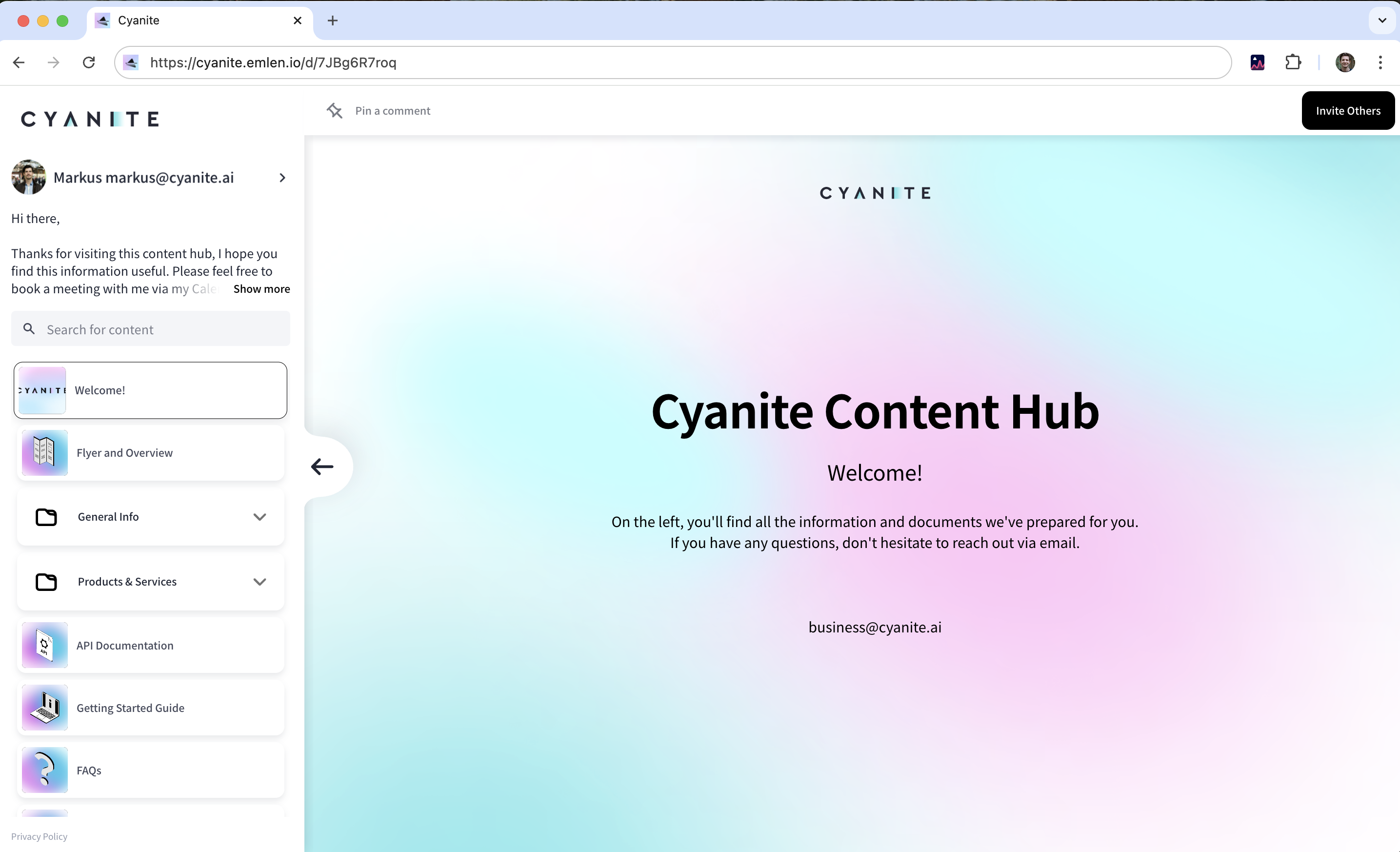Open the Flyer and Overview thumbnail icon
Image resolution: width=1400 pixels, height=852 pixels.
pyautogui.click(x=44, y=453)
